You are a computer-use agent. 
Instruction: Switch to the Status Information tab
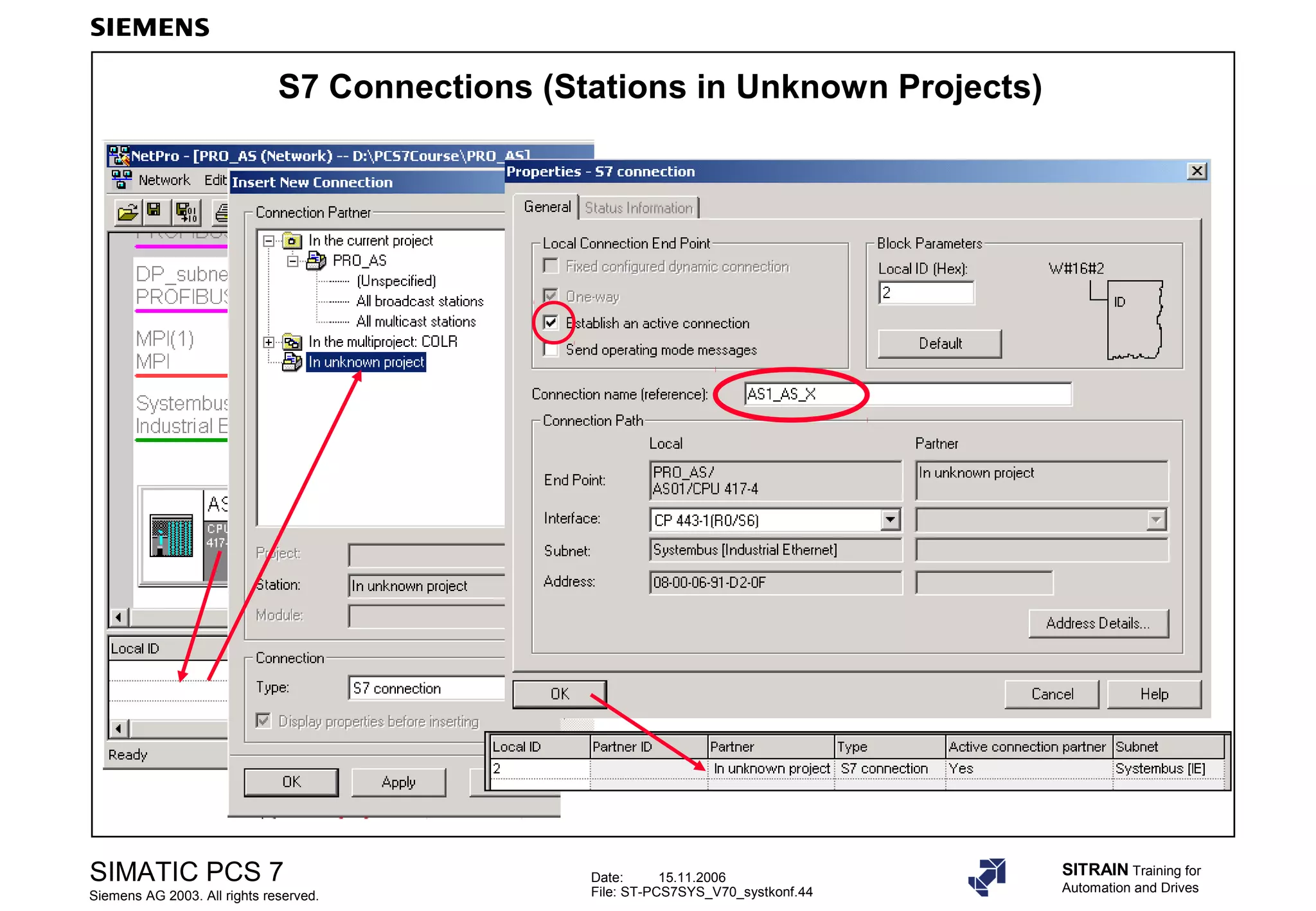(639, 208)
